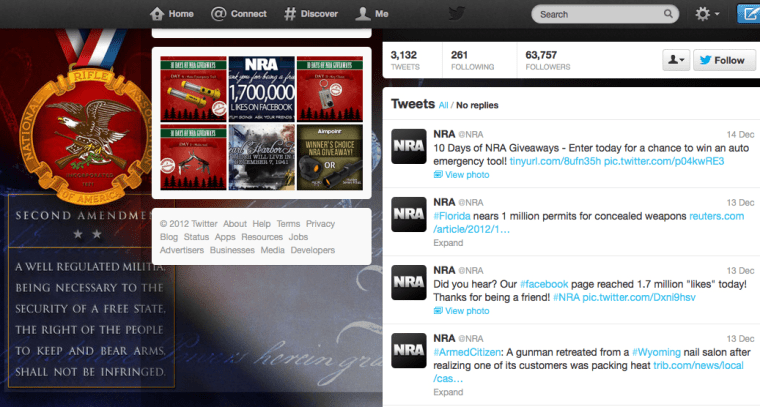Click the Twitter bird logo in navbar
The width and height of the screenshot is (760, 407).
(x=457, y=13)
